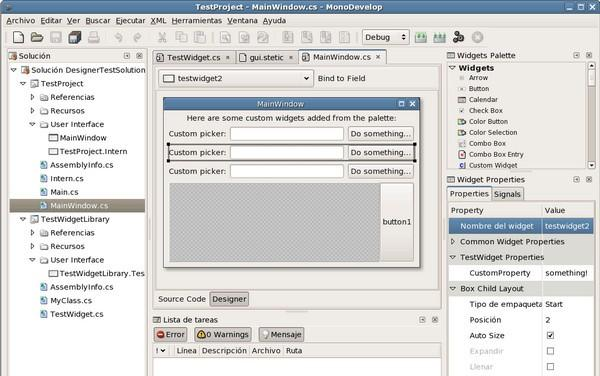Click the Run gears icon in toolbar
The height and width of the screenshot is (376, 600).
pyautogui.click(x=458, y=37)
